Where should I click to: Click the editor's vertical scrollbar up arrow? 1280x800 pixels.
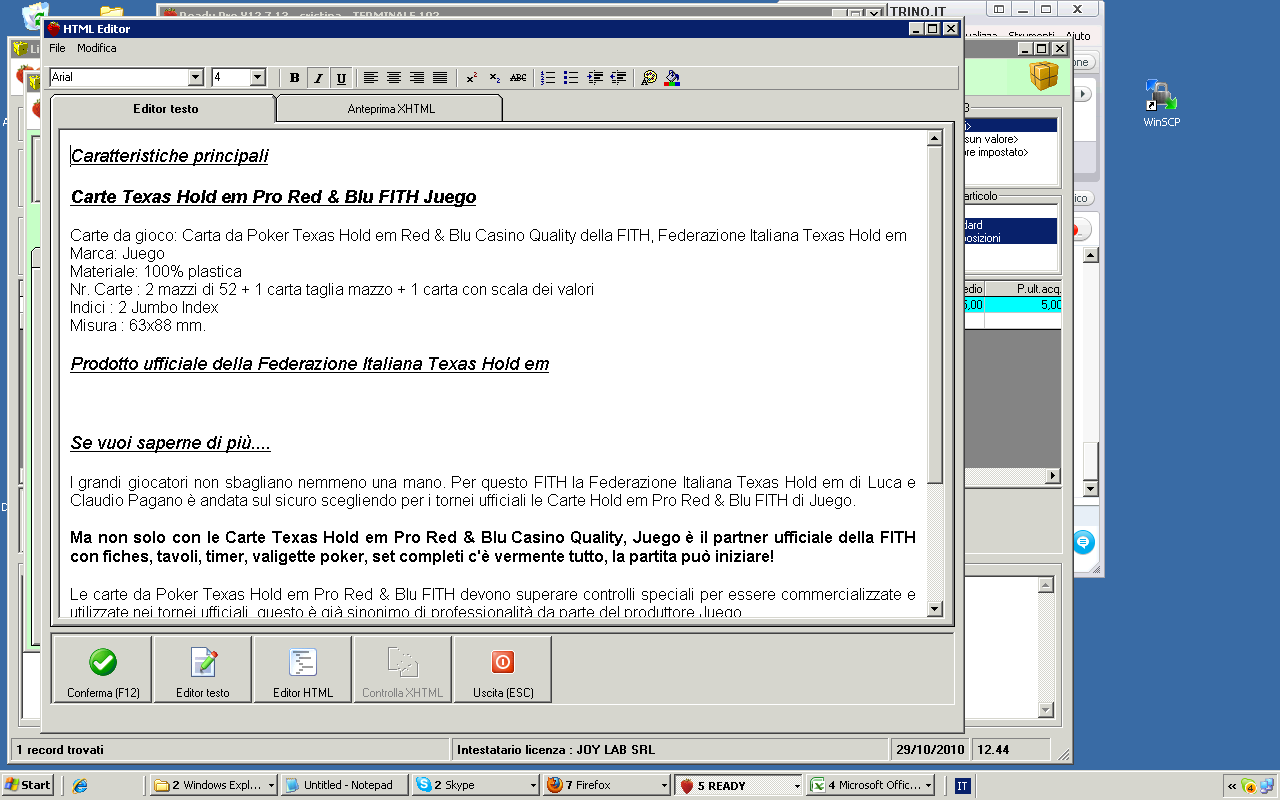coord(935,139)
